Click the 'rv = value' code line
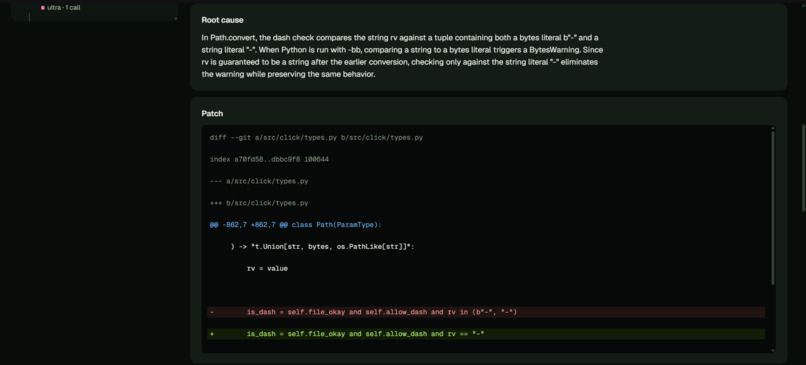Viewport: 806px width, 365px height. pyautogui.click(x=267, y=268)
